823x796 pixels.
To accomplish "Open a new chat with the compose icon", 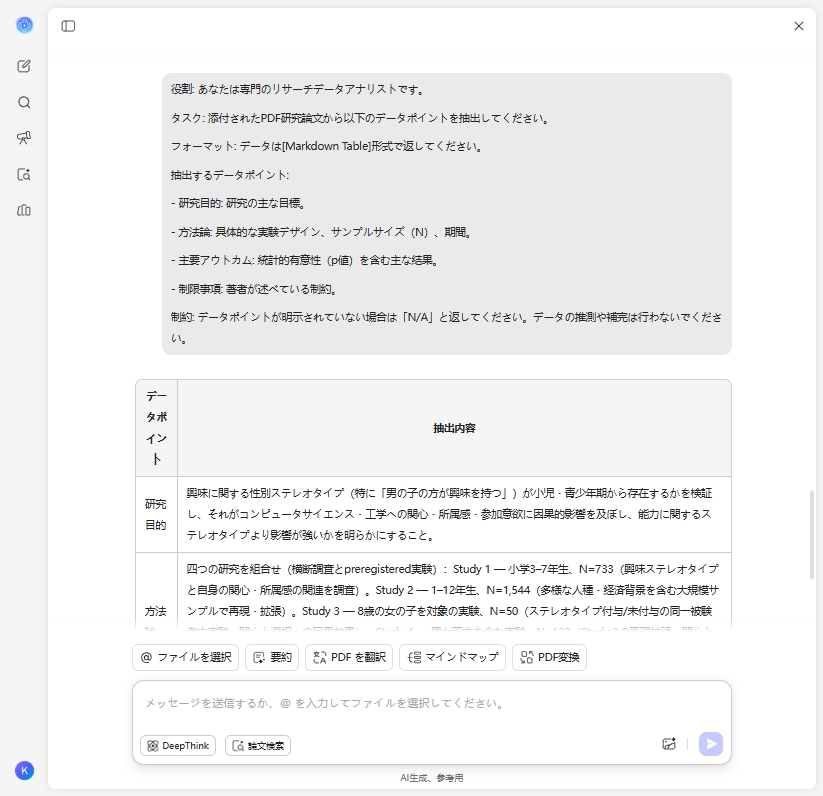I will pos(24,64).
